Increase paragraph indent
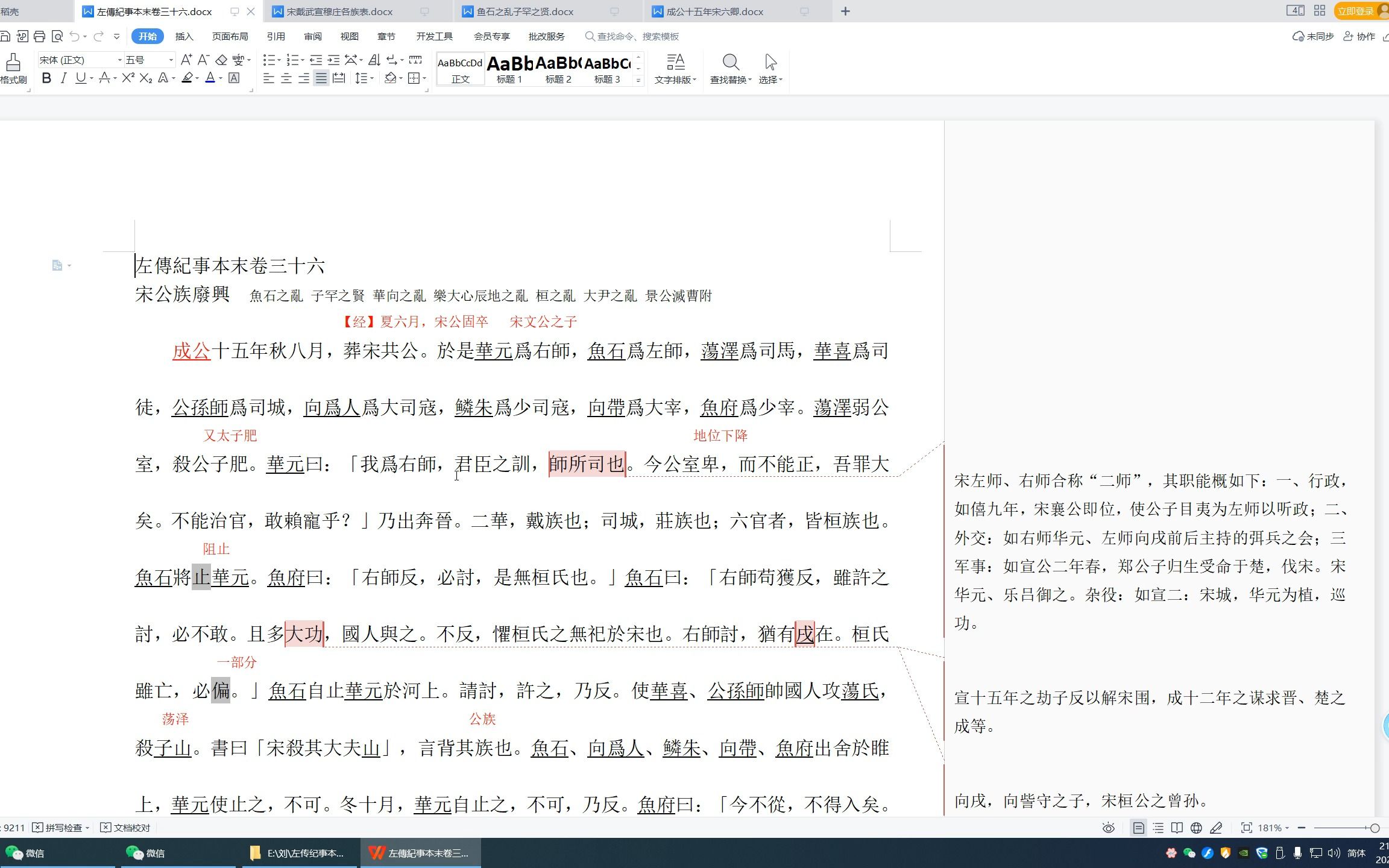 (333, 60)
